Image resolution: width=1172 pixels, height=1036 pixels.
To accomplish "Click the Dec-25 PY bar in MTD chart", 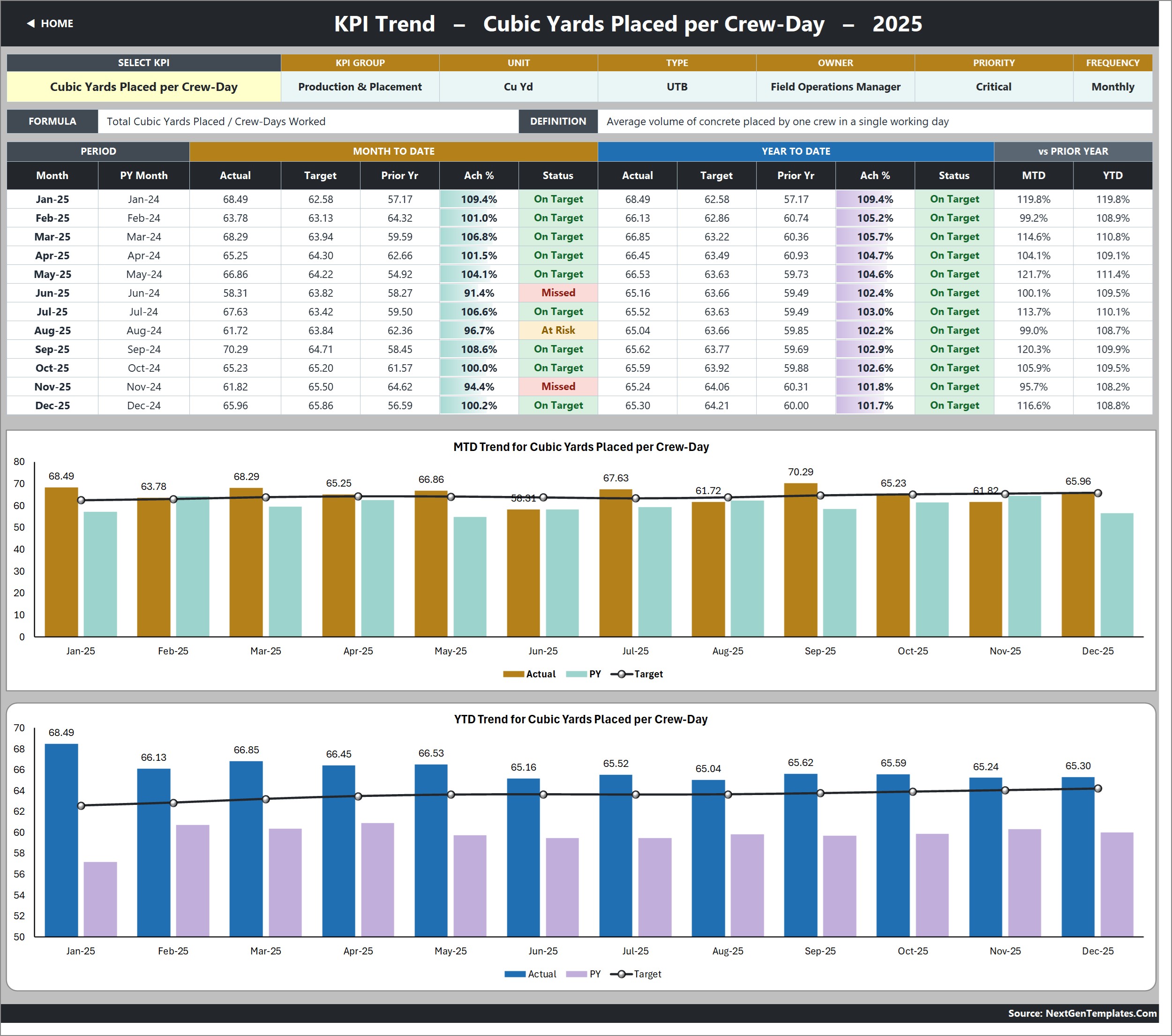I will 1117,574.
